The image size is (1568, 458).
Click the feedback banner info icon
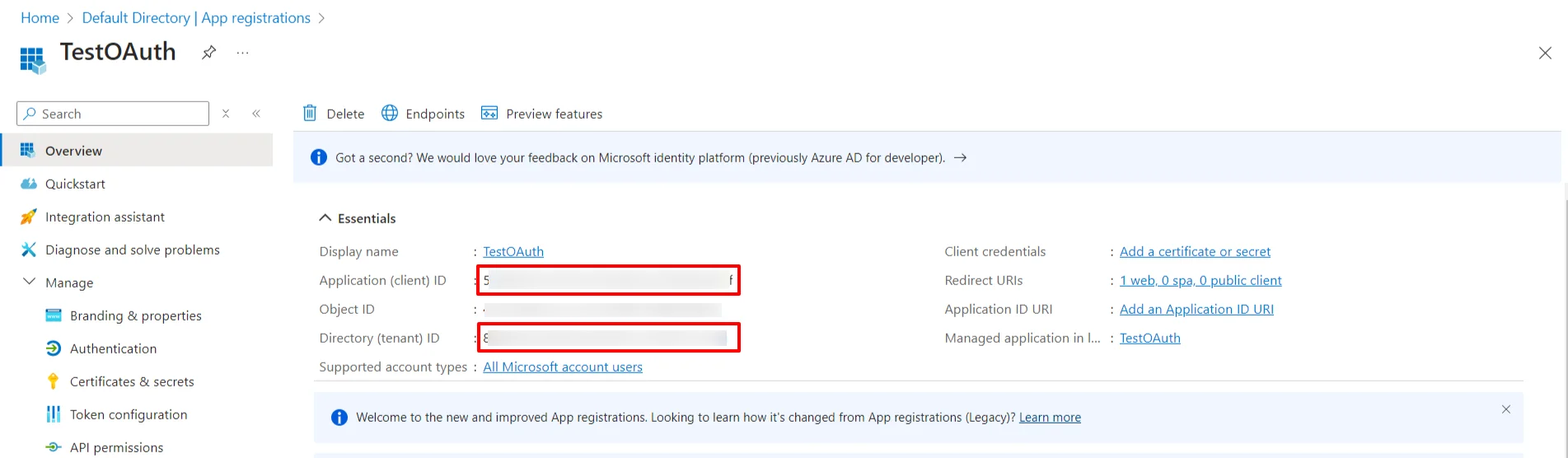pyautogui.click(x=319, y=157)
